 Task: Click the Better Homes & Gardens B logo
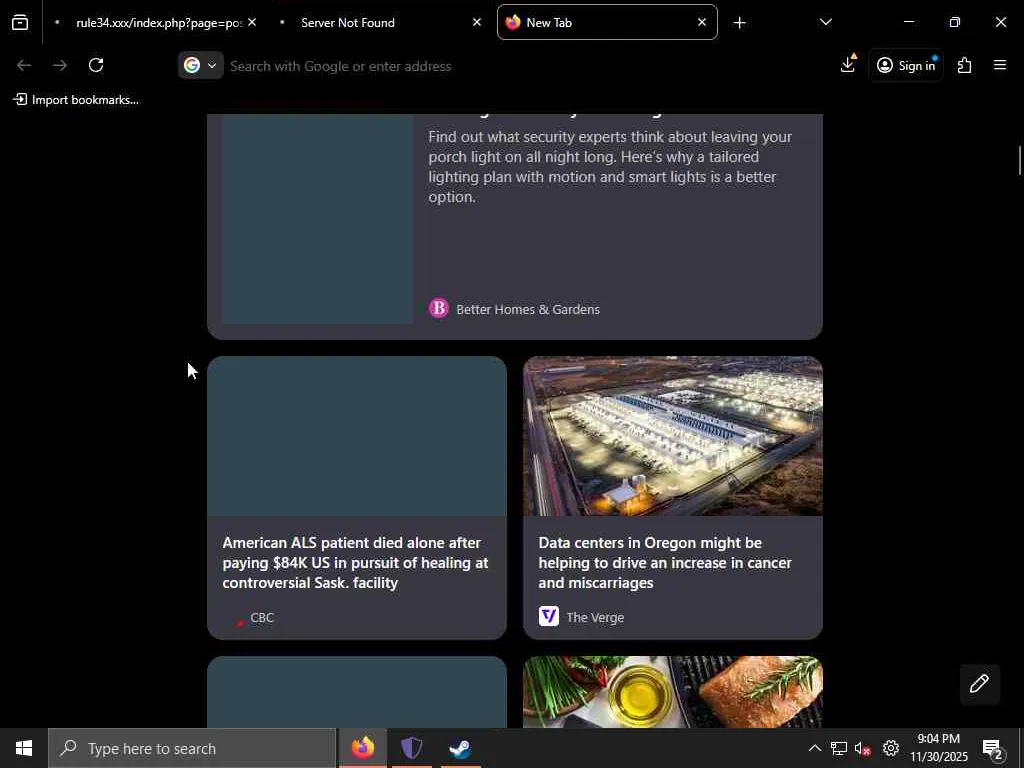439,308
